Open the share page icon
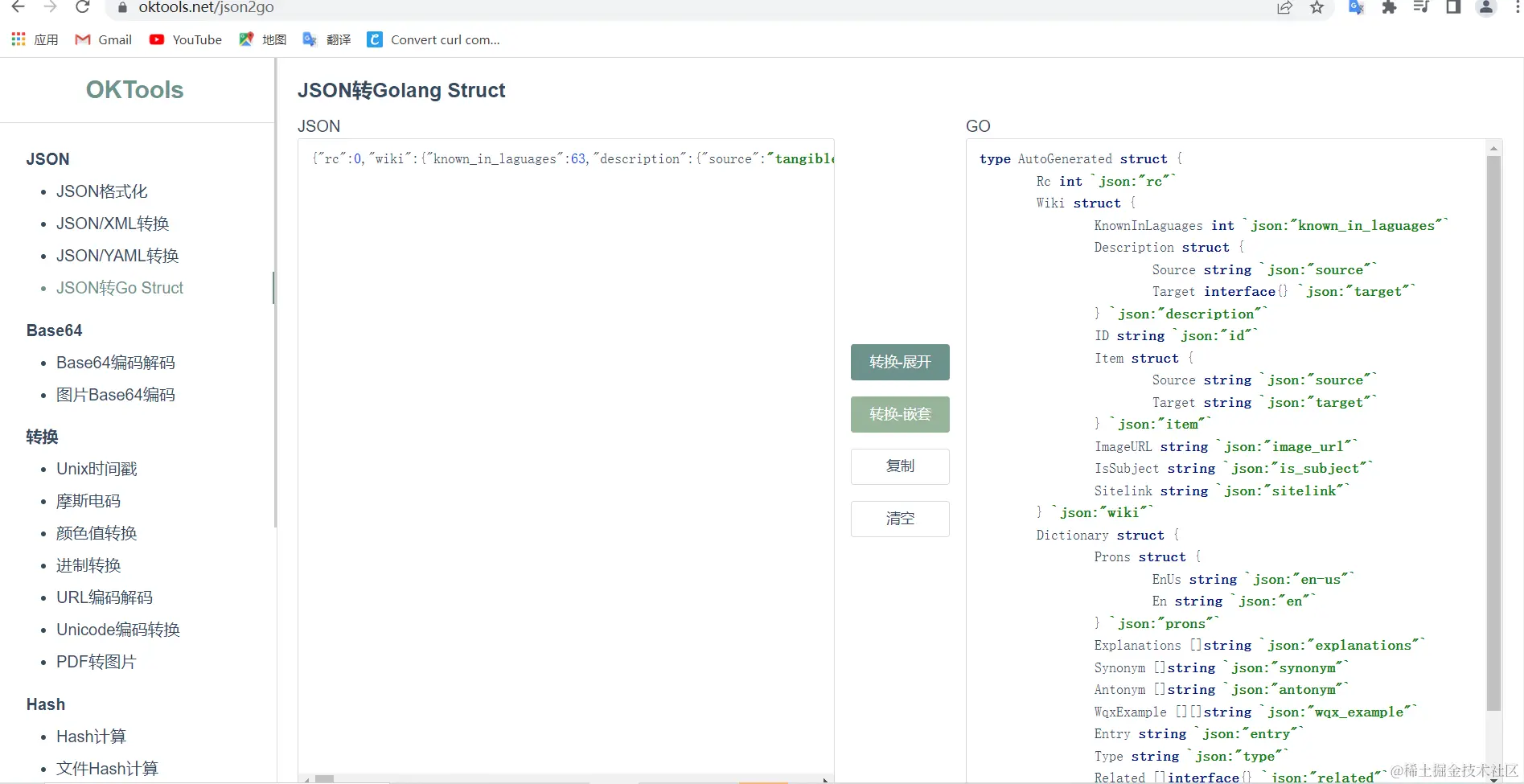Viewport: 1524px width, 784px height. coord(1284,7)
